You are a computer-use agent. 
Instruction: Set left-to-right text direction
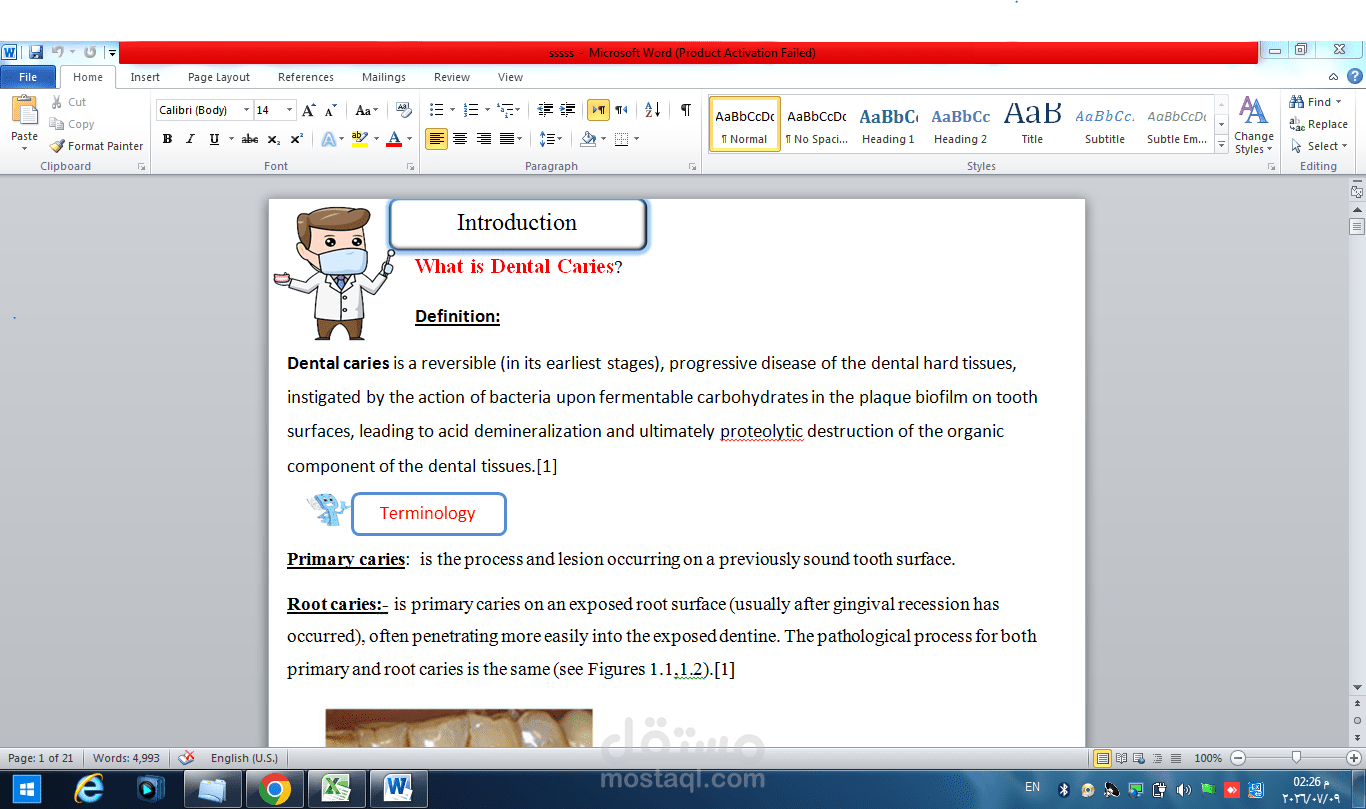point(598,110)
